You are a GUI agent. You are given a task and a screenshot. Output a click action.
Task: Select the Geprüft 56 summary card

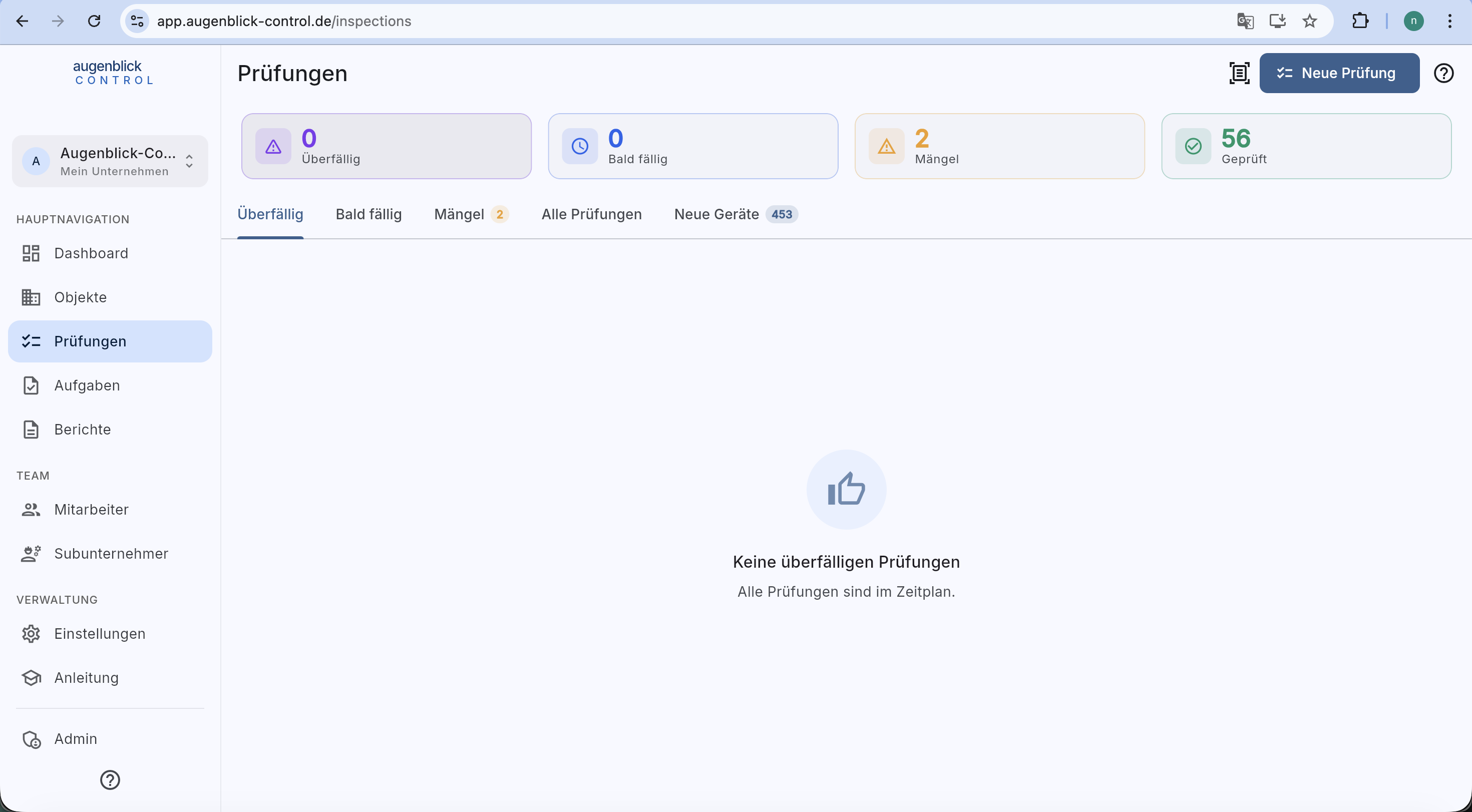[x=1306, y=146]
